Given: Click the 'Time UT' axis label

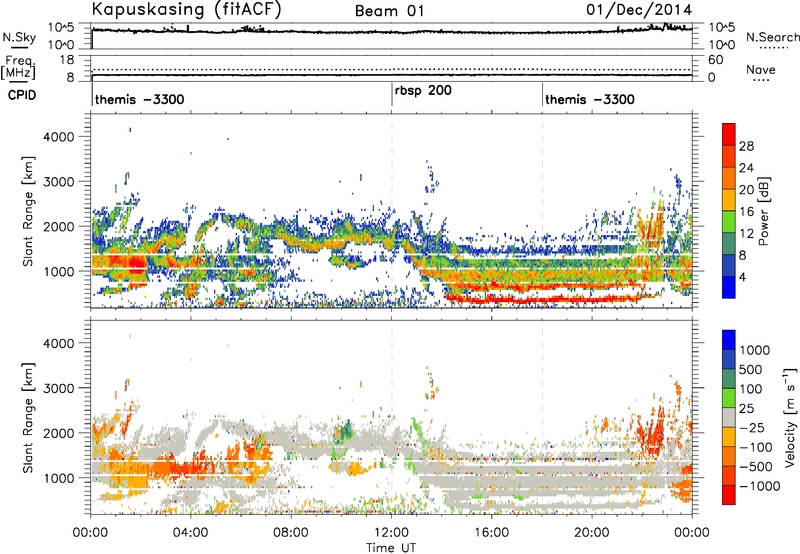Looking at the screenshot, I should pyautogui.click(x=391, y=548).
